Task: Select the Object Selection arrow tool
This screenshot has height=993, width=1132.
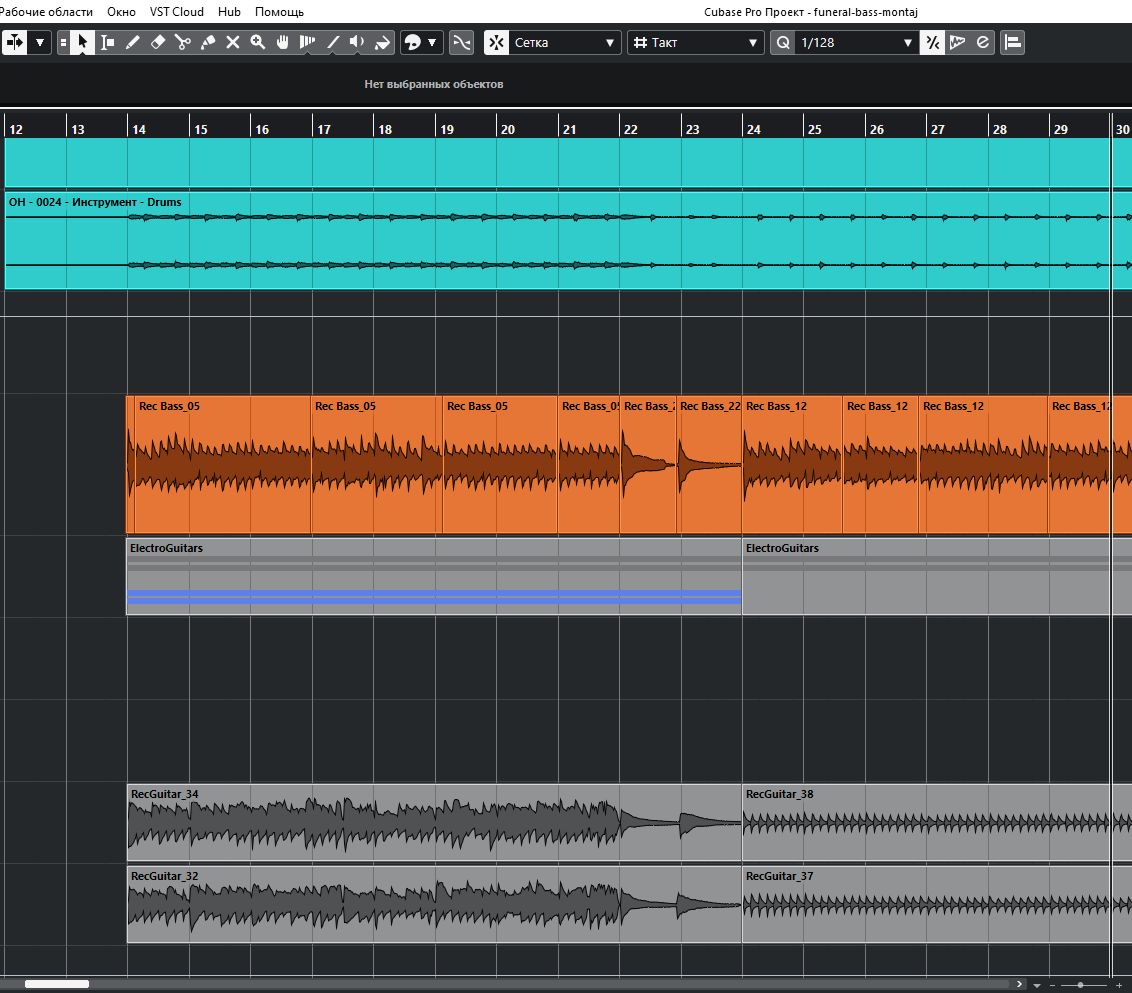Action: (x=82, y=43)
